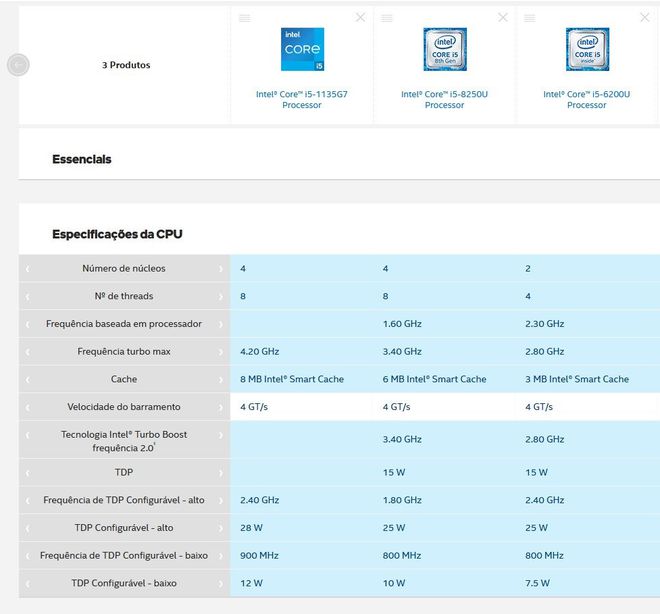Viewport: 660px width, 614px height.
Task: Click right chevron on Nº de threads row
Action: tap(221, 296)
